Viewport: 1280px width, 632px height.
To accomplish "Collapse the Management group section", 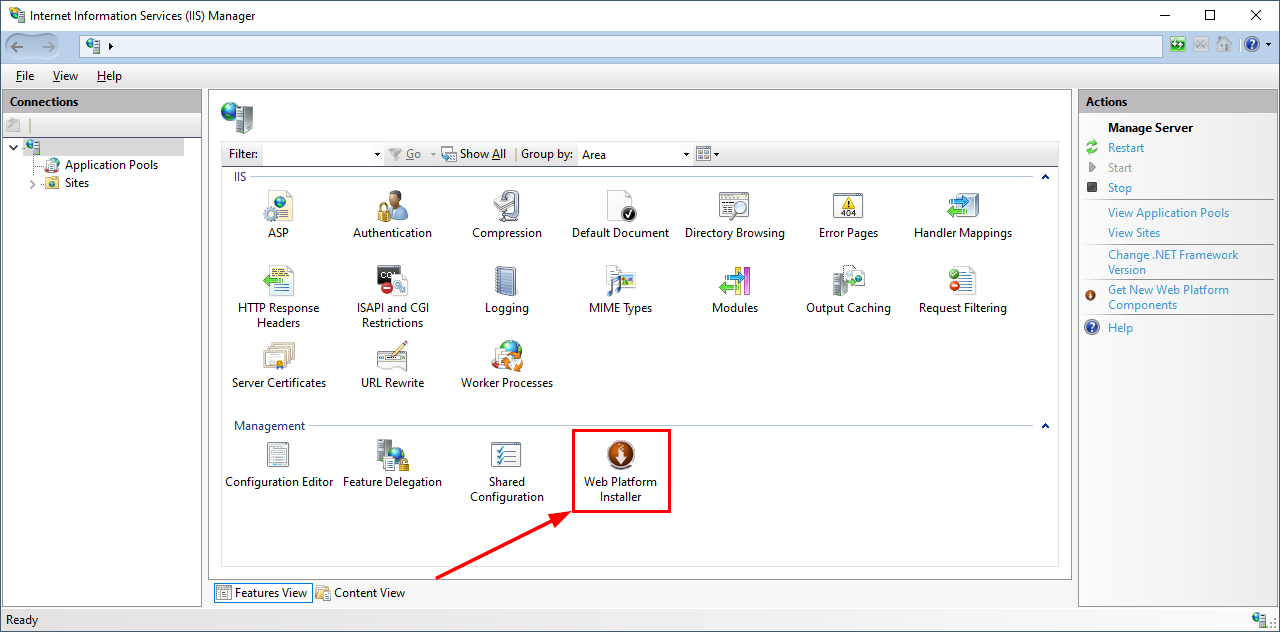I will [x=1045, y=426].
